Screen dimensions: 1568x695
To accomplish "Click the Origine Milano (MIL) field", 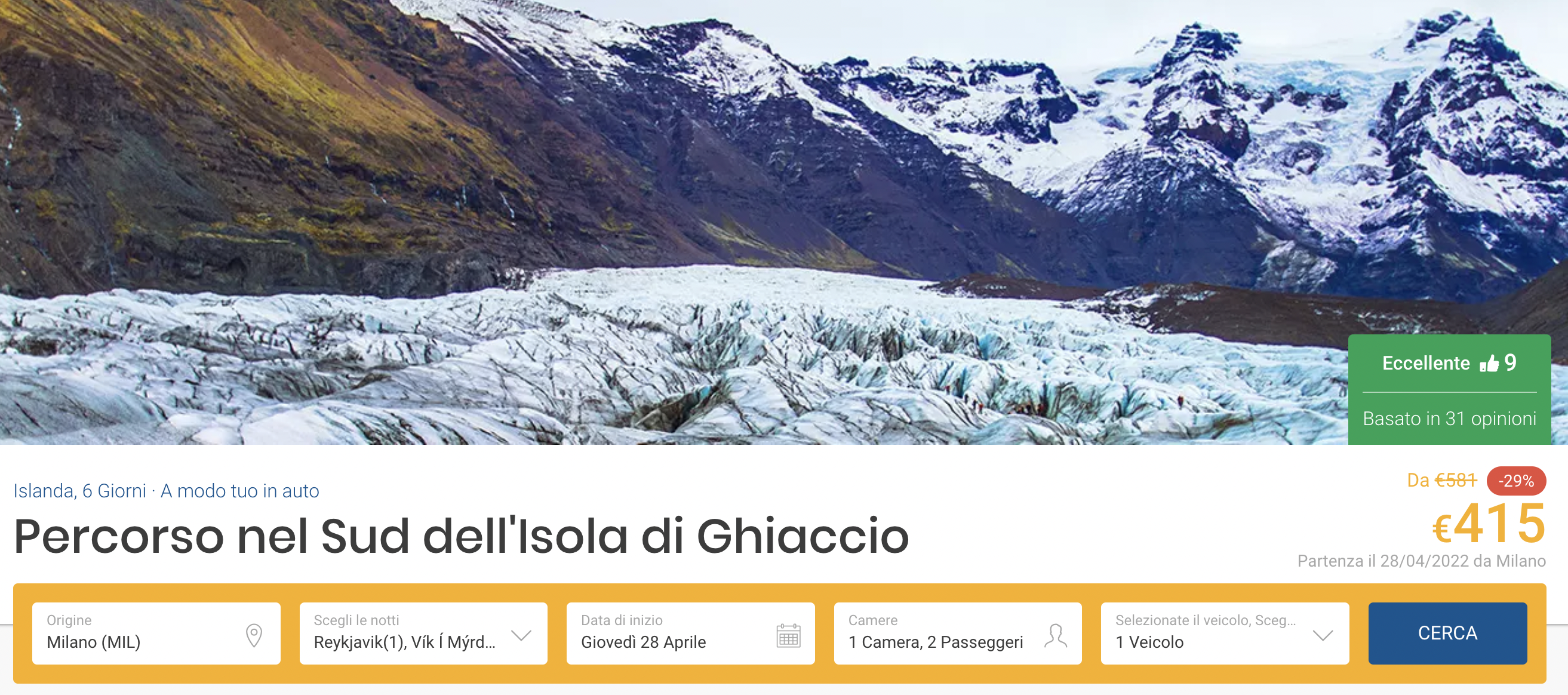I will tap(156, 633).
